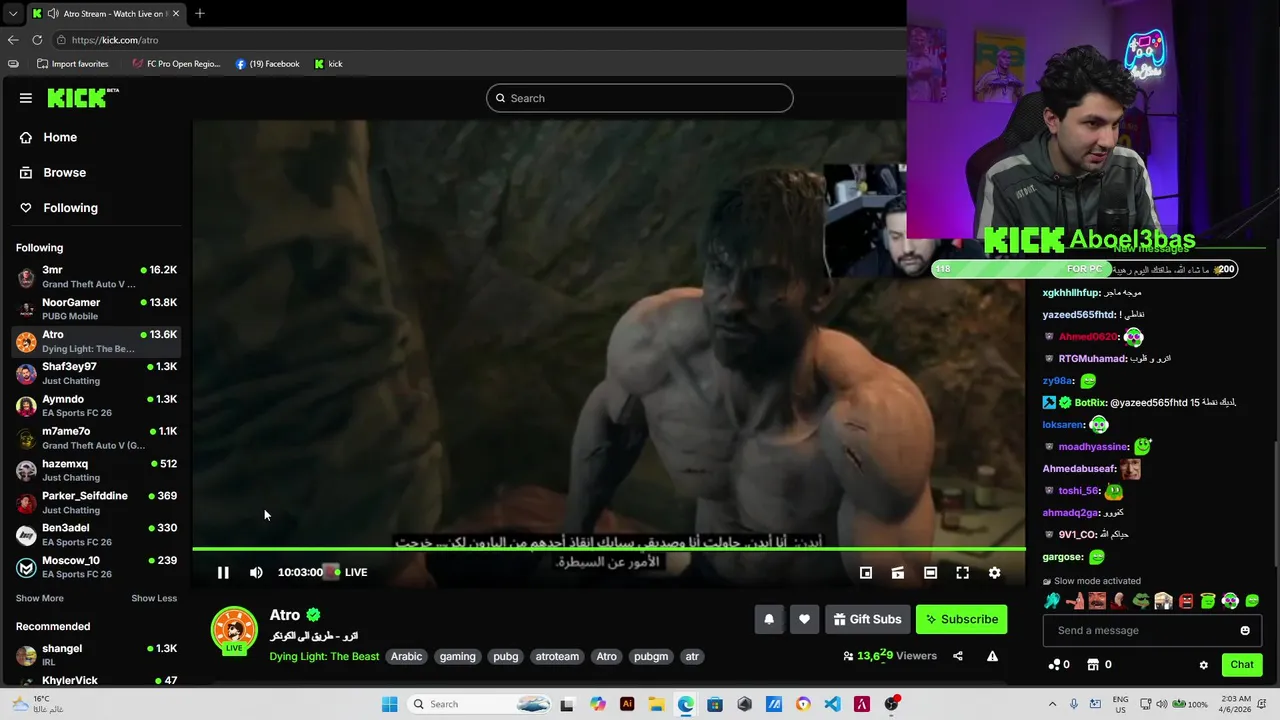1280x720 pixels.
Task: Click browser back arrow
Action: click(x=13, y=40)
